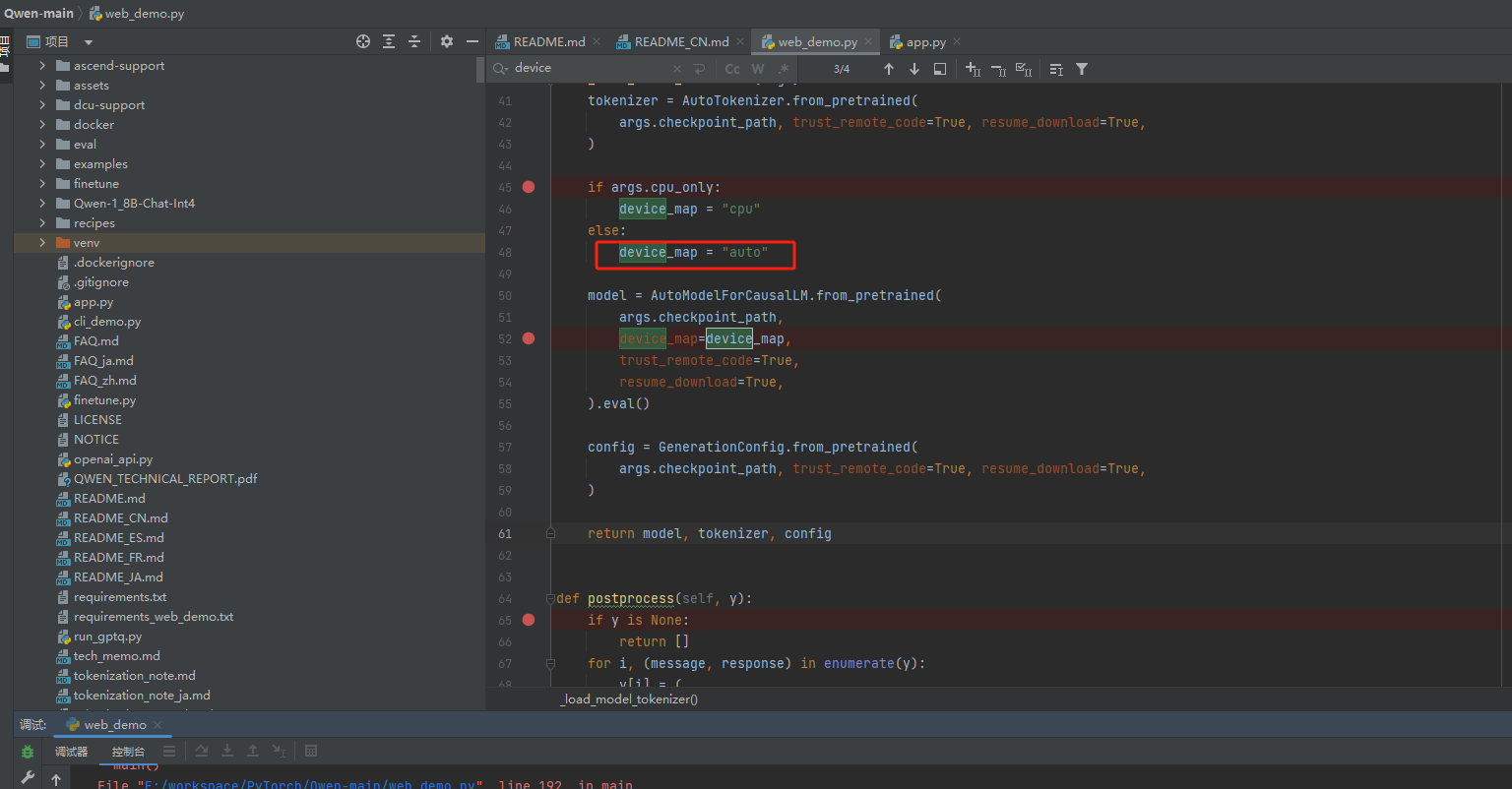The image size is (1512, 789).
Task: Expand the Qwen-1_8B-Chat-Int4 folder
Action: coord(42,204)
